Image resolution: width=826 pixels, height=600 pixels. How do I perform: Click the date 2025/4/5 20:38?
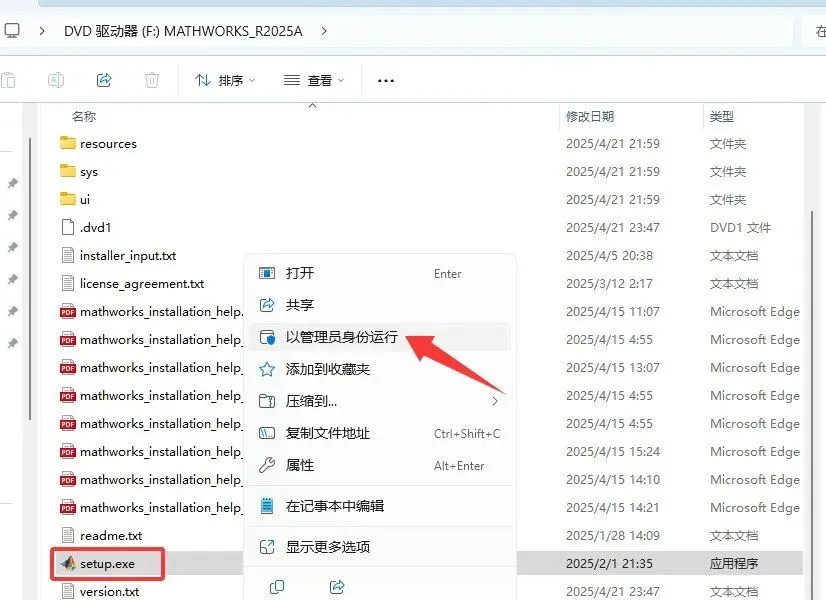pos(609,255)
